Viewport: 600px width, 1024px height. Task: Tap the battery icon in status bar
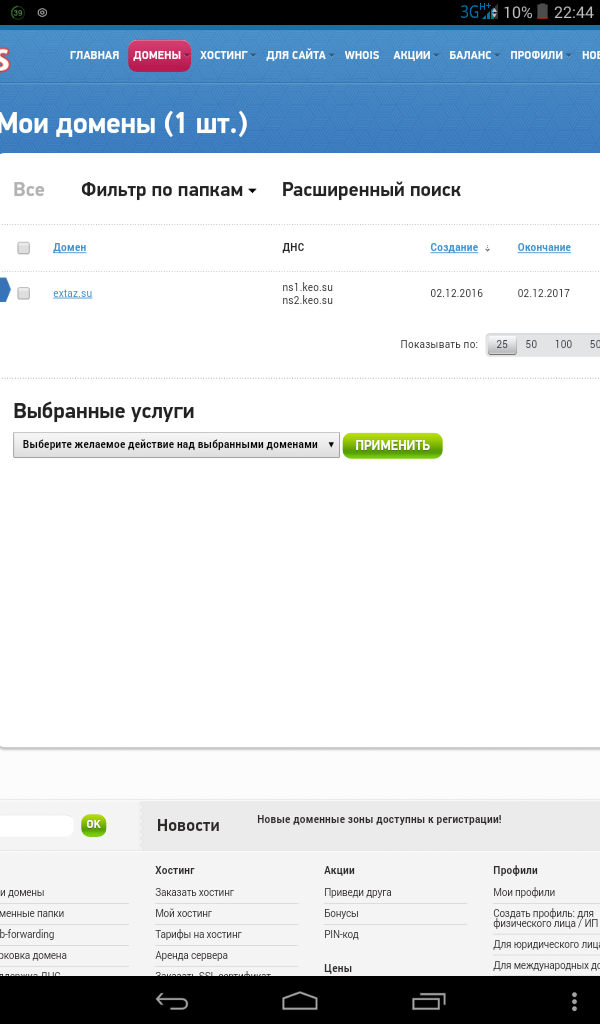click(543, 12)
